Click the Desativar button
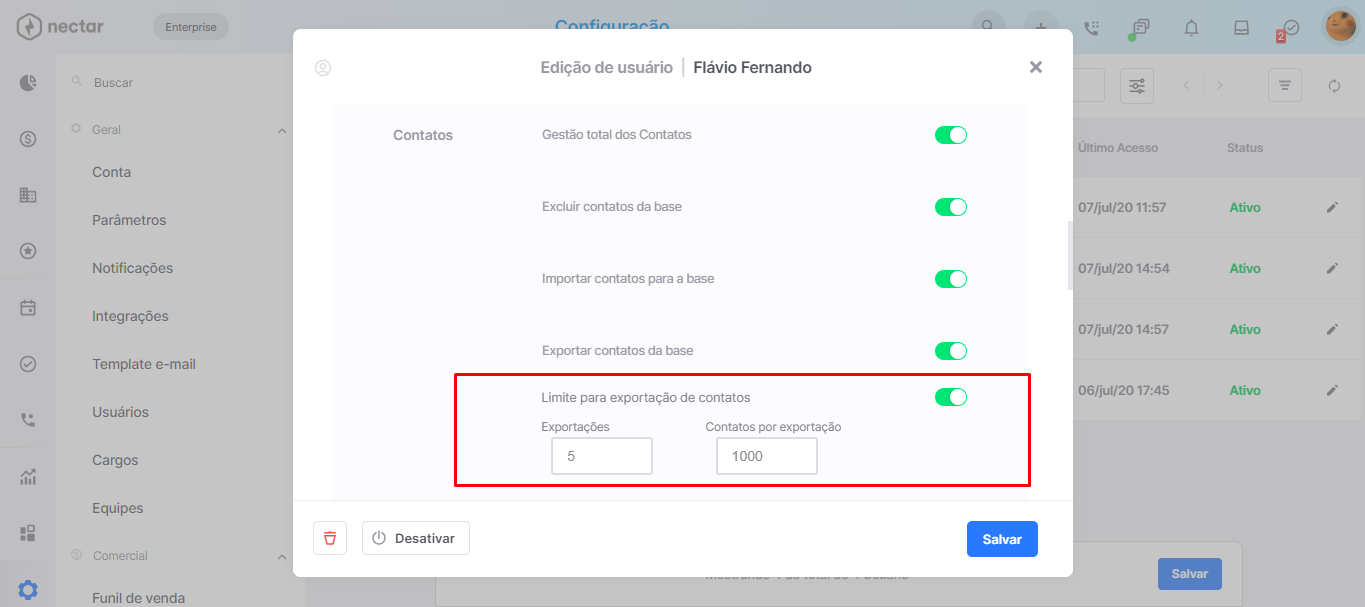This screenshot has width=1365, height=607. tap(416, 538)
